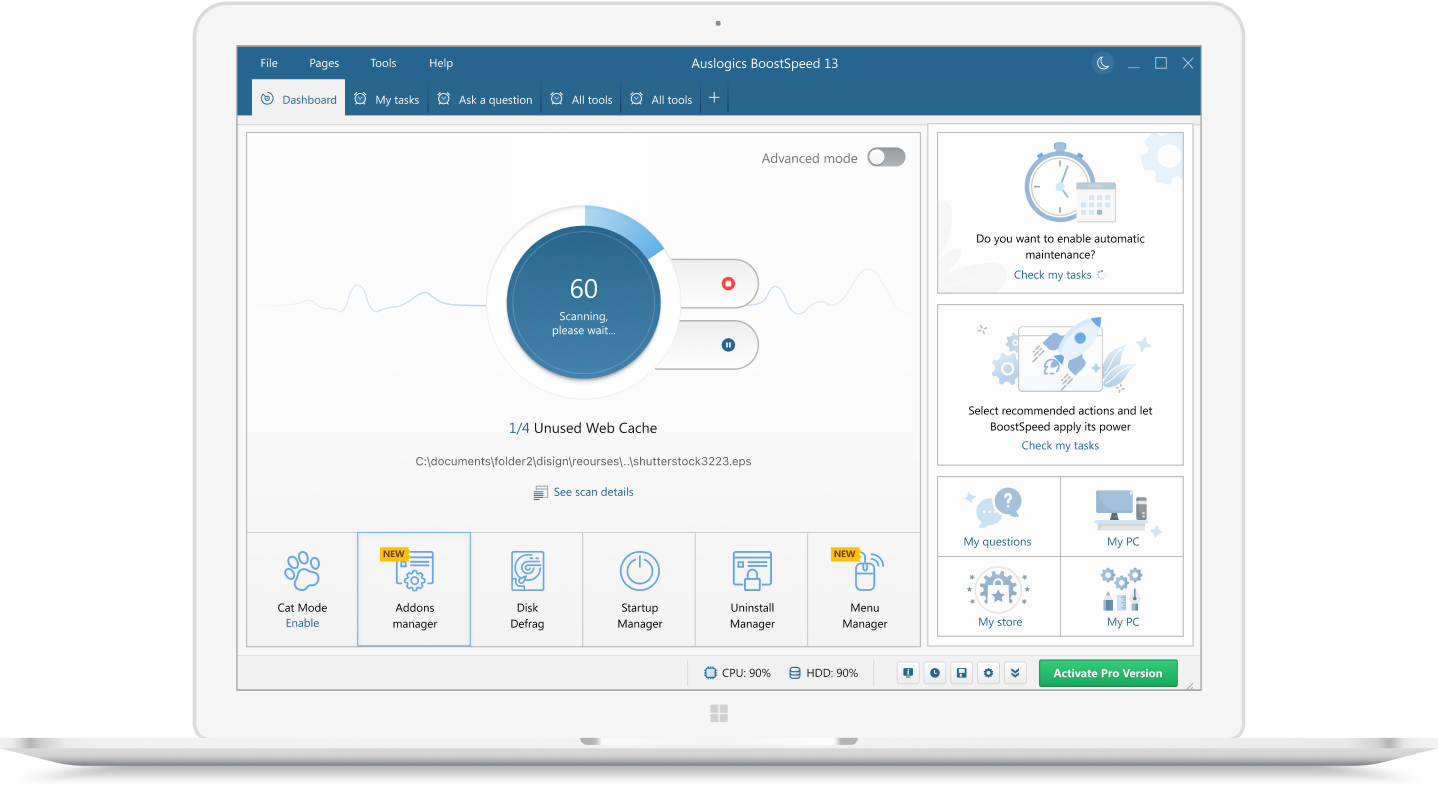Switch to the My tasks tab
This screenshot has width=1438, height=788.
(387, 99)
